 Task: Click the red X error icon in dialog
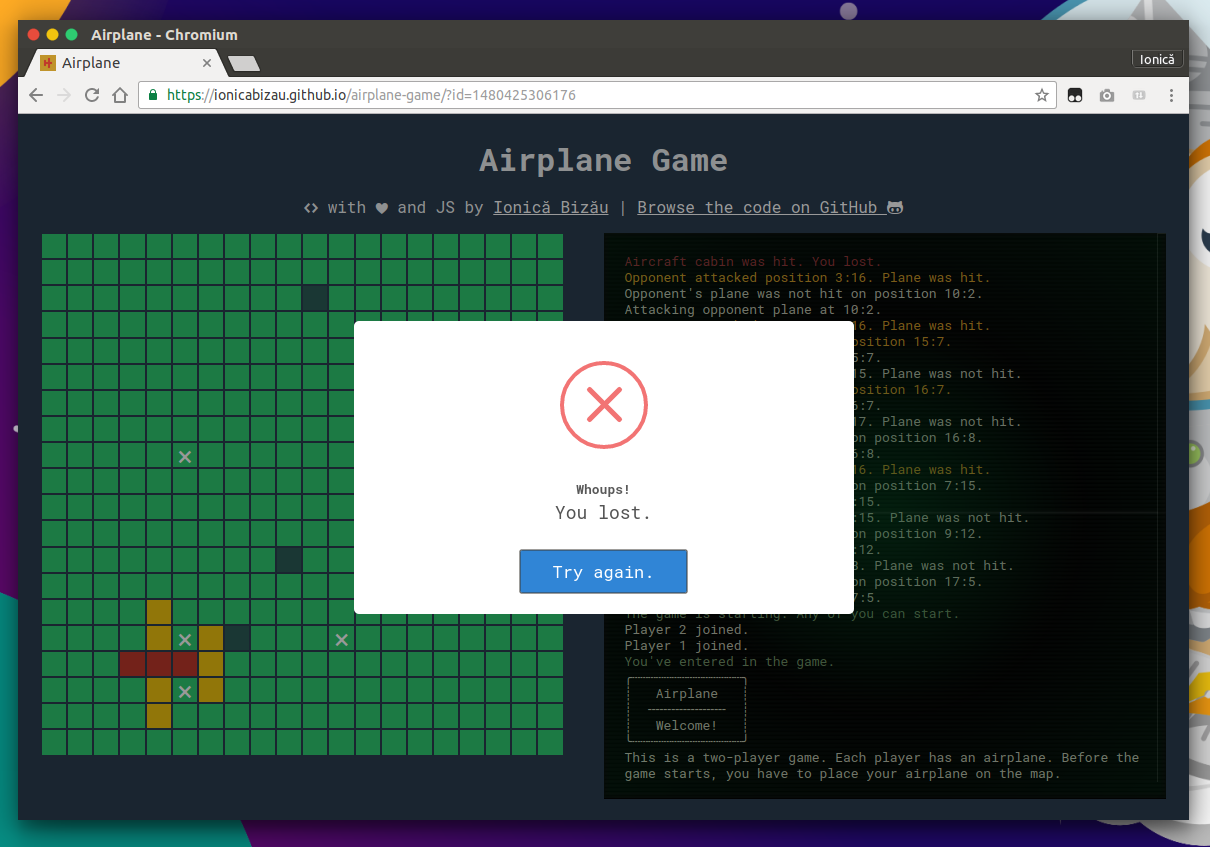(x=604, y=404)
